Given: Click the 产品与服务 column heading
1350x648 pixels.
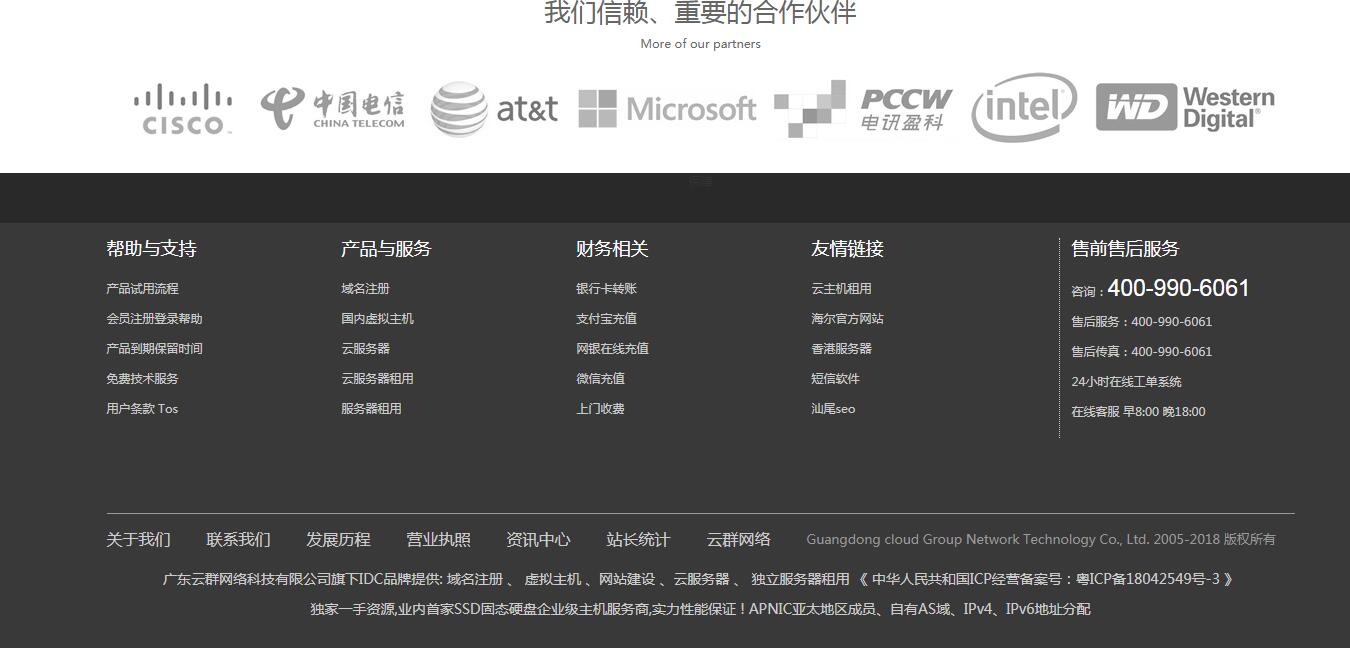Looking at the screenshot, I should [x=386, y=249].
